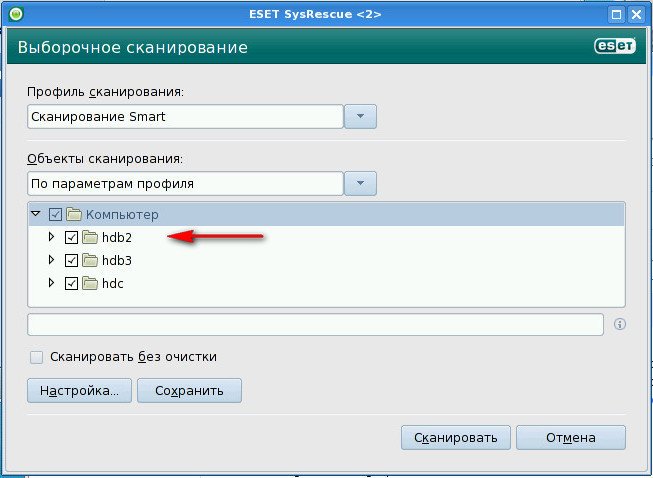Click the Компьютер folder icon
This screenshot has width=653, height=478.
point(74,214)
